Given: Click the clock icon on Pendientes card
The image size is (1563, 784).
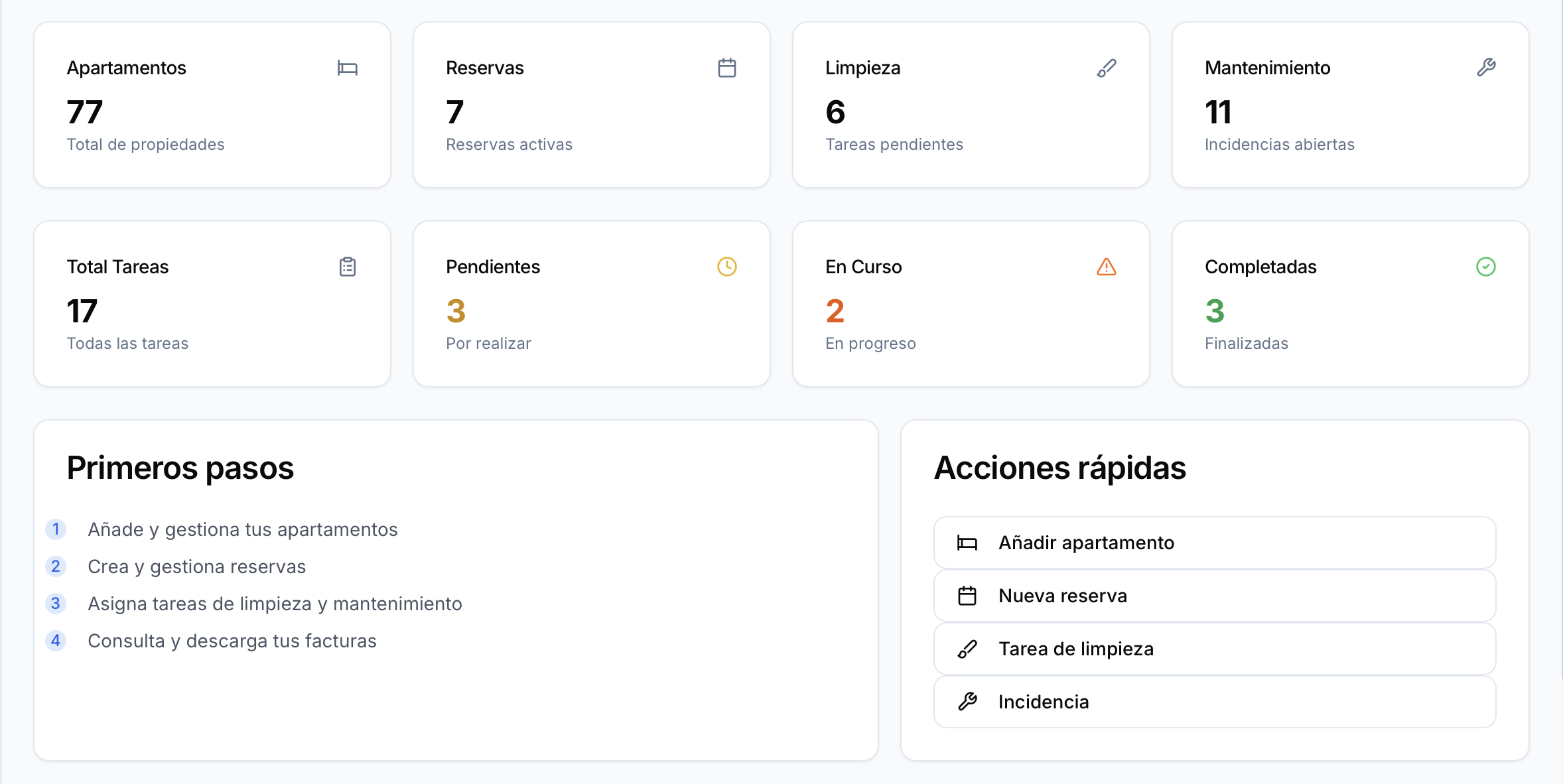Looking at the screenshot, I should pyautogui.click(x=727, y=267).
